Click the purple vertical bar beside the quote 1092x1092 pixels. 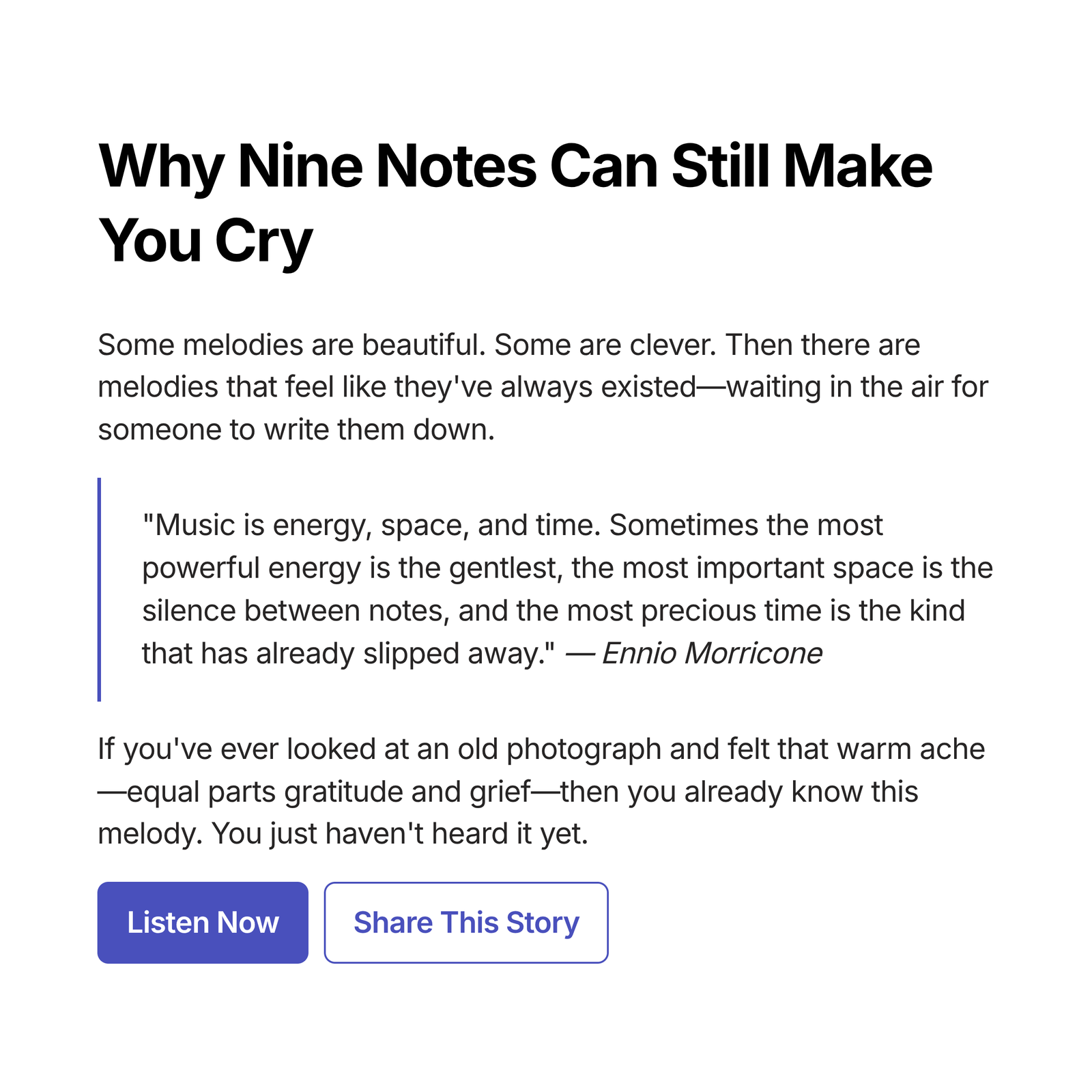coord(100,589)
